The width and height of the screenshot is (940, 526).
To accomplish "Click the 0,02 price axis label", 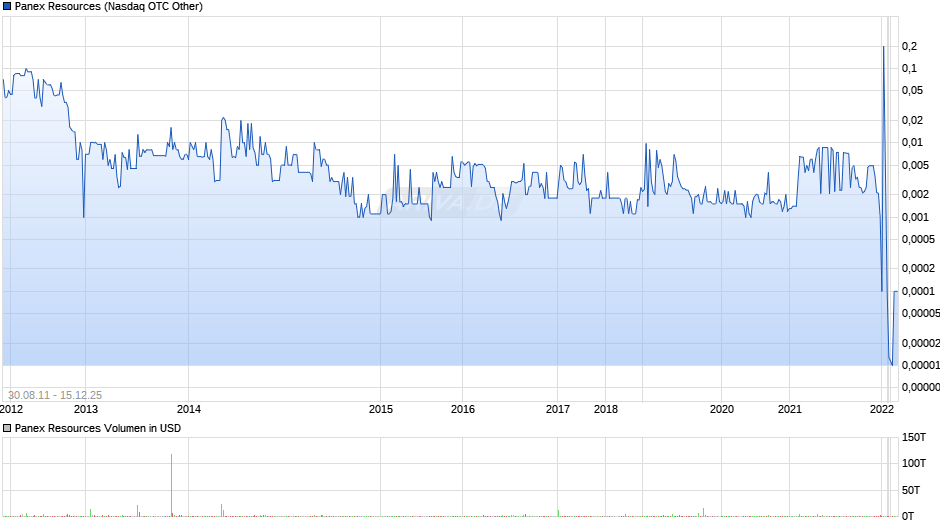I will click(x=912, y=121).
